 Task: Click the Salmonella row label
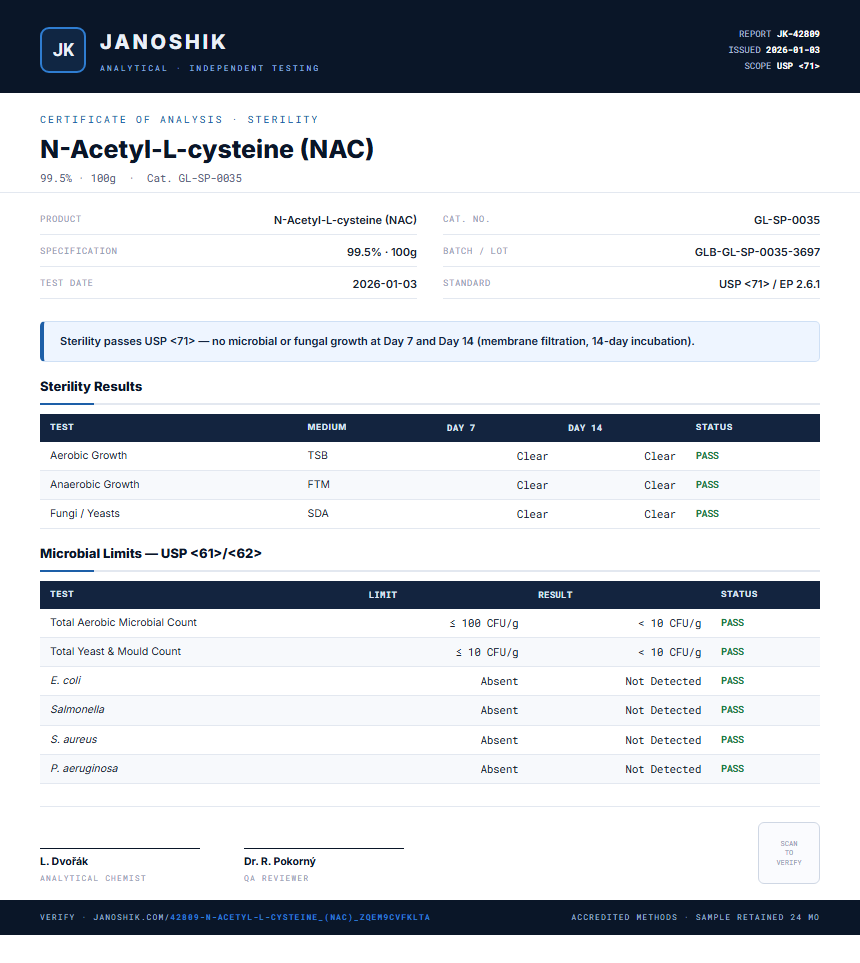[77, 709]
